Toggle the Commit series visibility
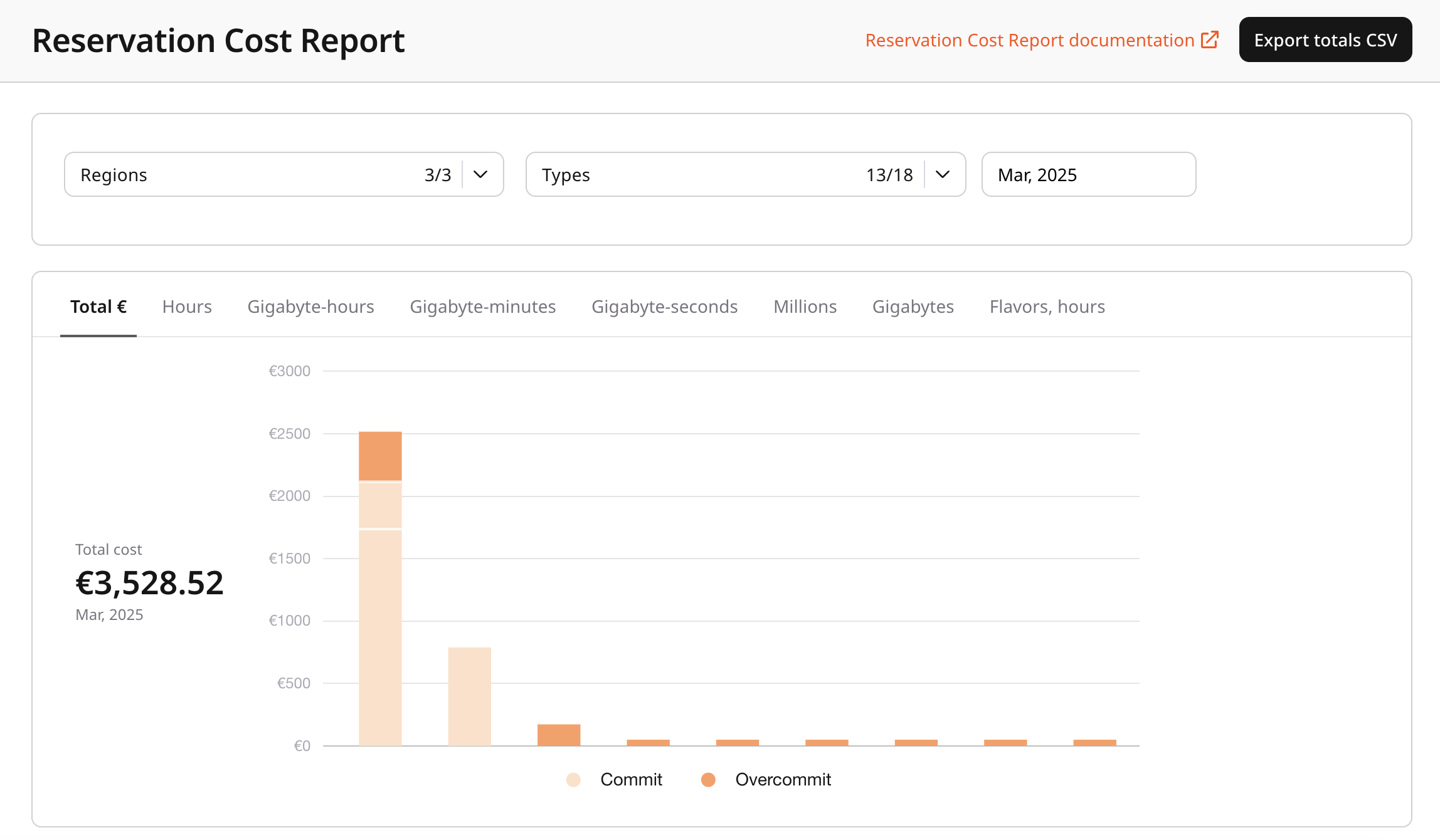The width and height of the screenshot is (1440, 840). click(x=615, y=779)
